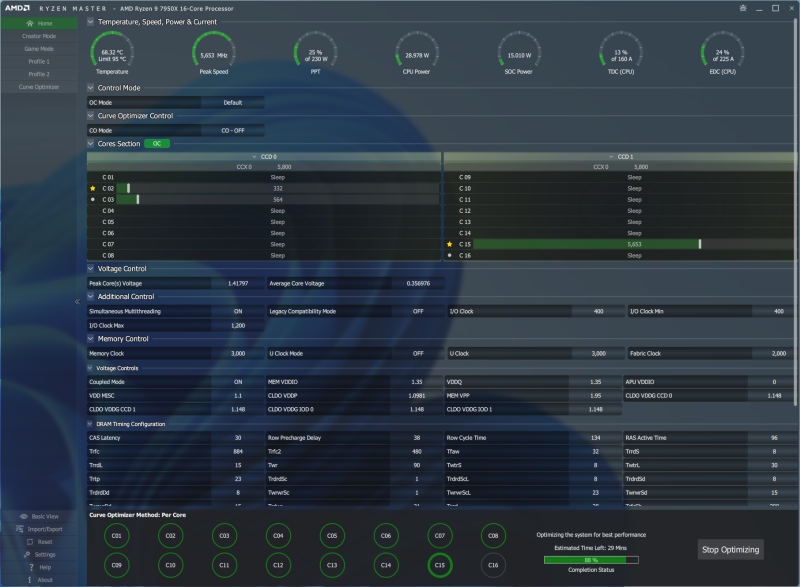Click the OC badge in Cores Section
Image resolution: width=800 pixels, height=587 pixels.
(157, 144)
